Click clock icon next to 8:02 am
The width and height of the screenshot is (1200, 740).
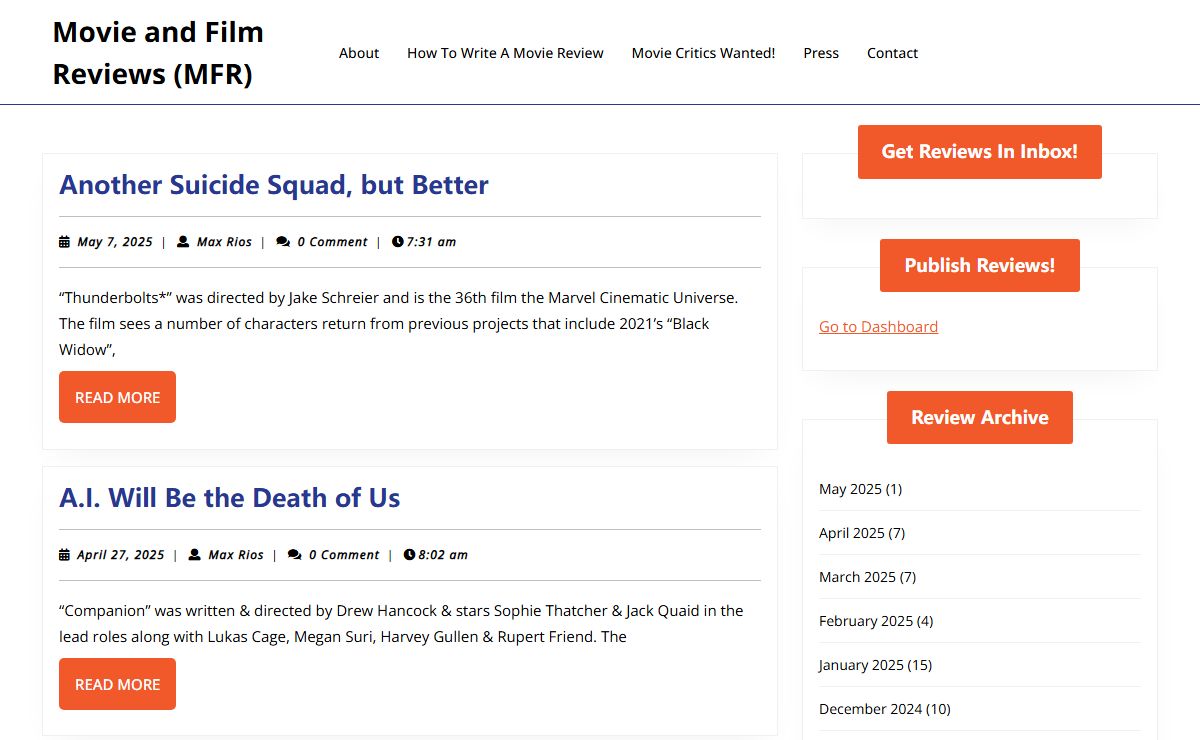tap(409, 555)
